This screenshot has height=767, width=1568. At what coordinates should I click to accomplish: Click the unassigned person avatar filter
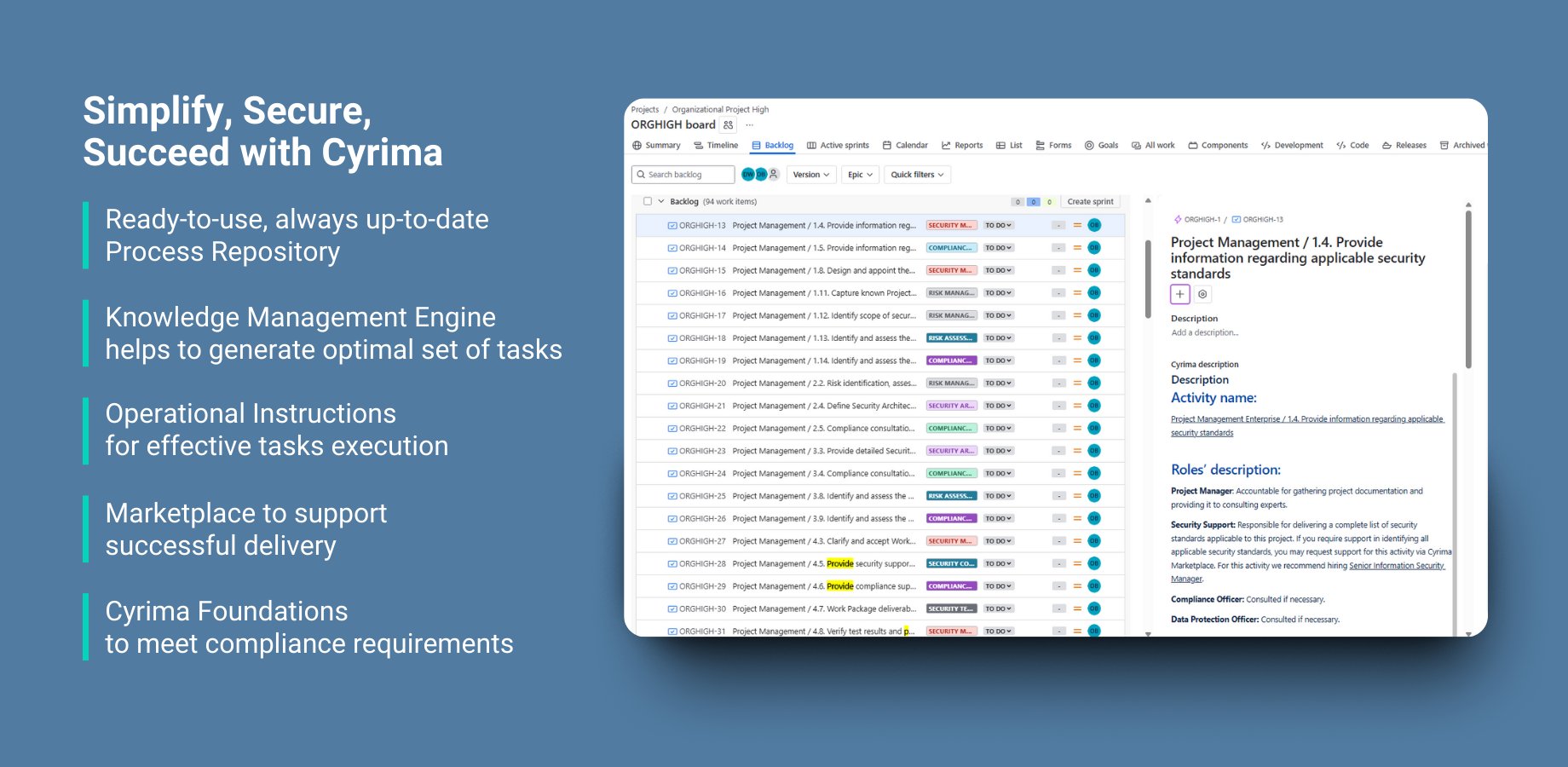[774, 175]
